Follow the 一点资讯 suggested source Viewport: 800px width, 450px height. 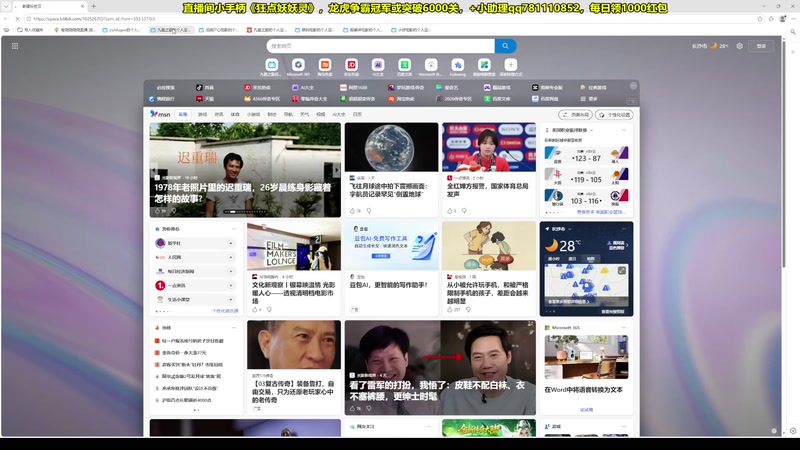231,285
